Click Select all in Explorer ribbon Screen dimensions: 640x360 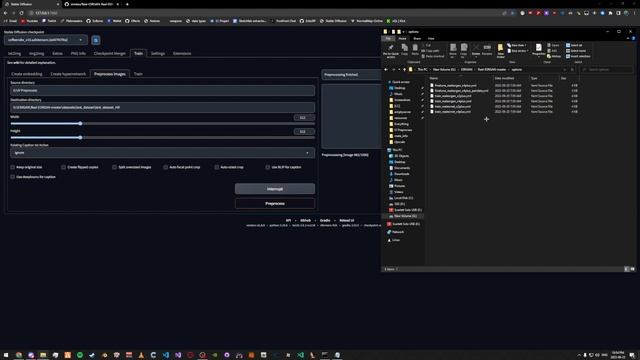pos(574,45)
